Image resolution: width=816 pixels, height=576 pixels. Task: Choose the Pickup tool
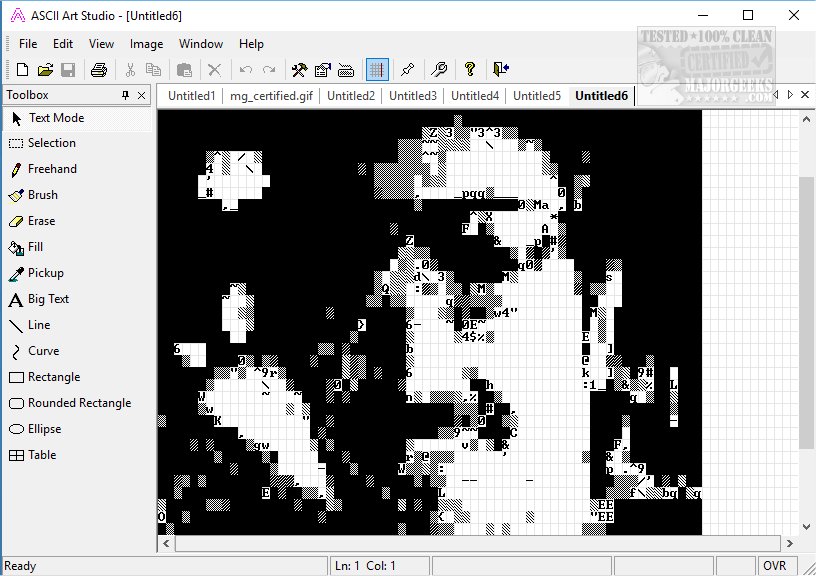[x=45, y=273]
